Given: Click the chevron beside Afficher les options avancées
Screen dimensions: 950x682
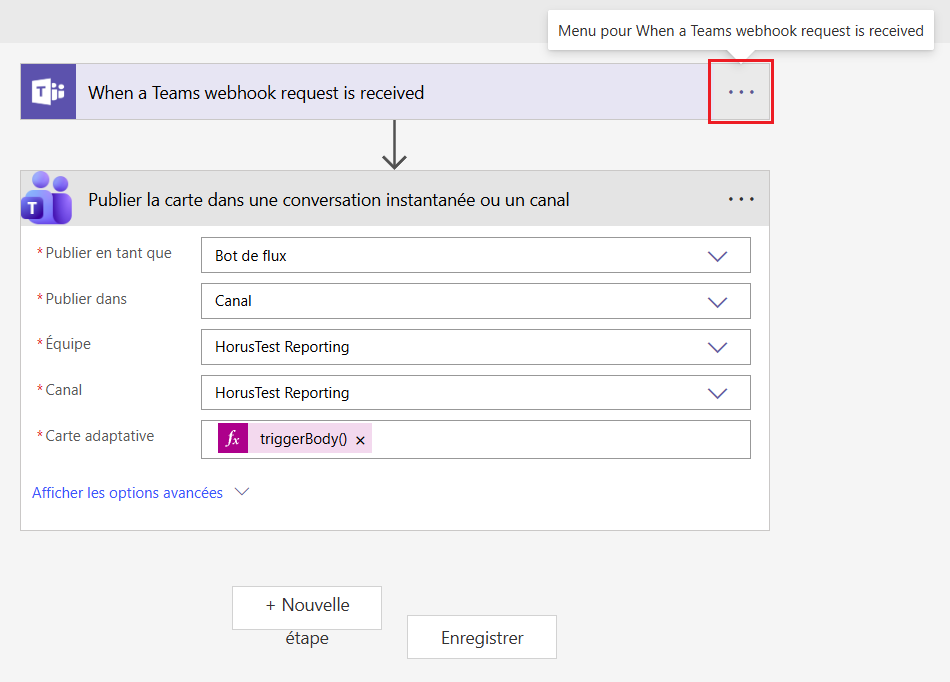Looking at the screenshot, I should [x=241, y=492].
